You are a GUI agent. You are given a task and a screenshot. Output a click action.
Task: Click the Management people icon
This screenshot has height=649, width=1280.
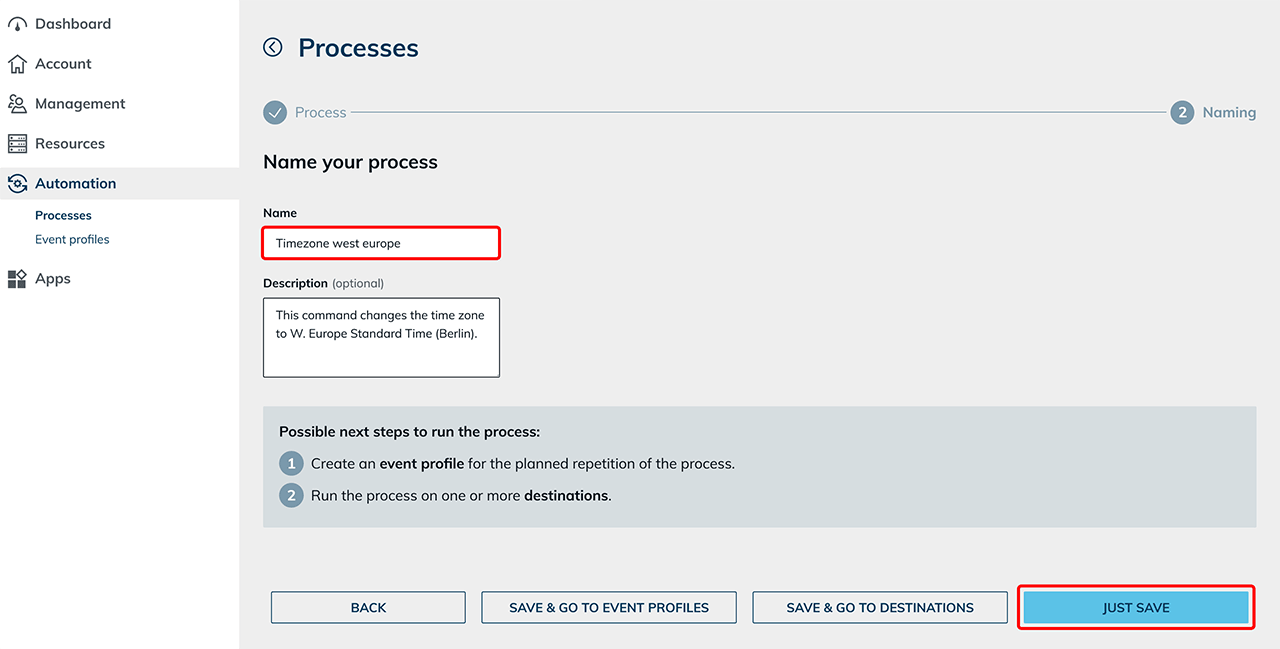[17, 104]
